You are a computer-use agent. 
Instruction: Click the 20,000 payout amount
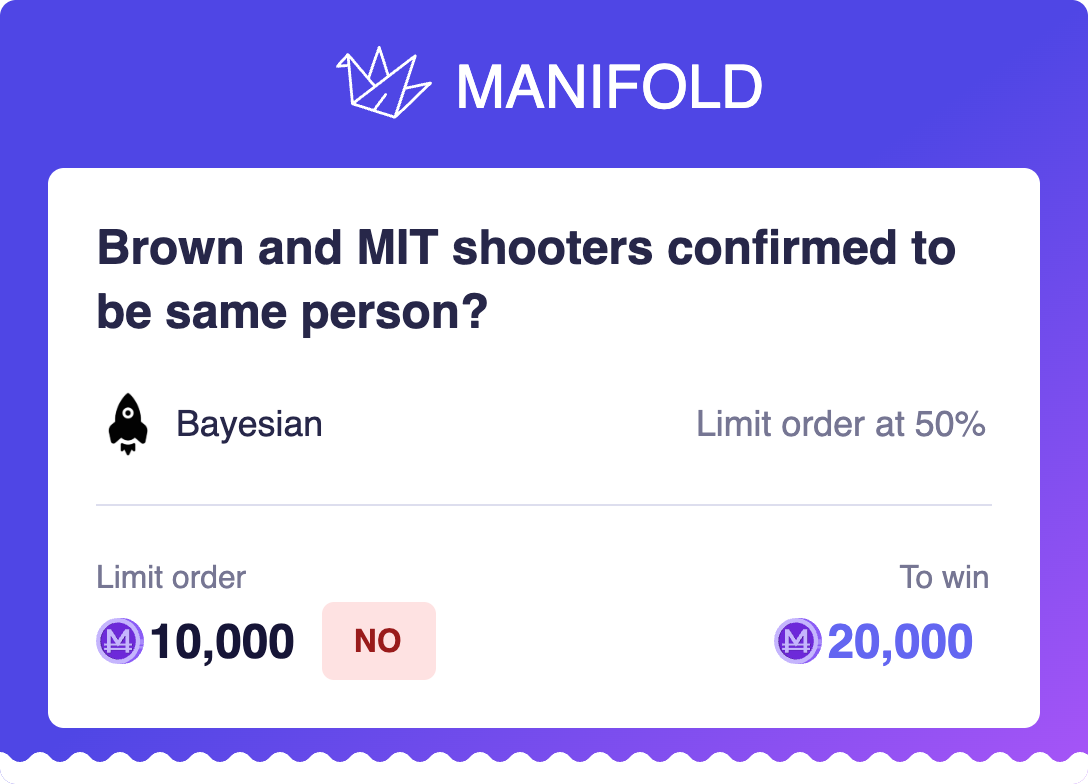pyautogui.click(x=900, y=642)
